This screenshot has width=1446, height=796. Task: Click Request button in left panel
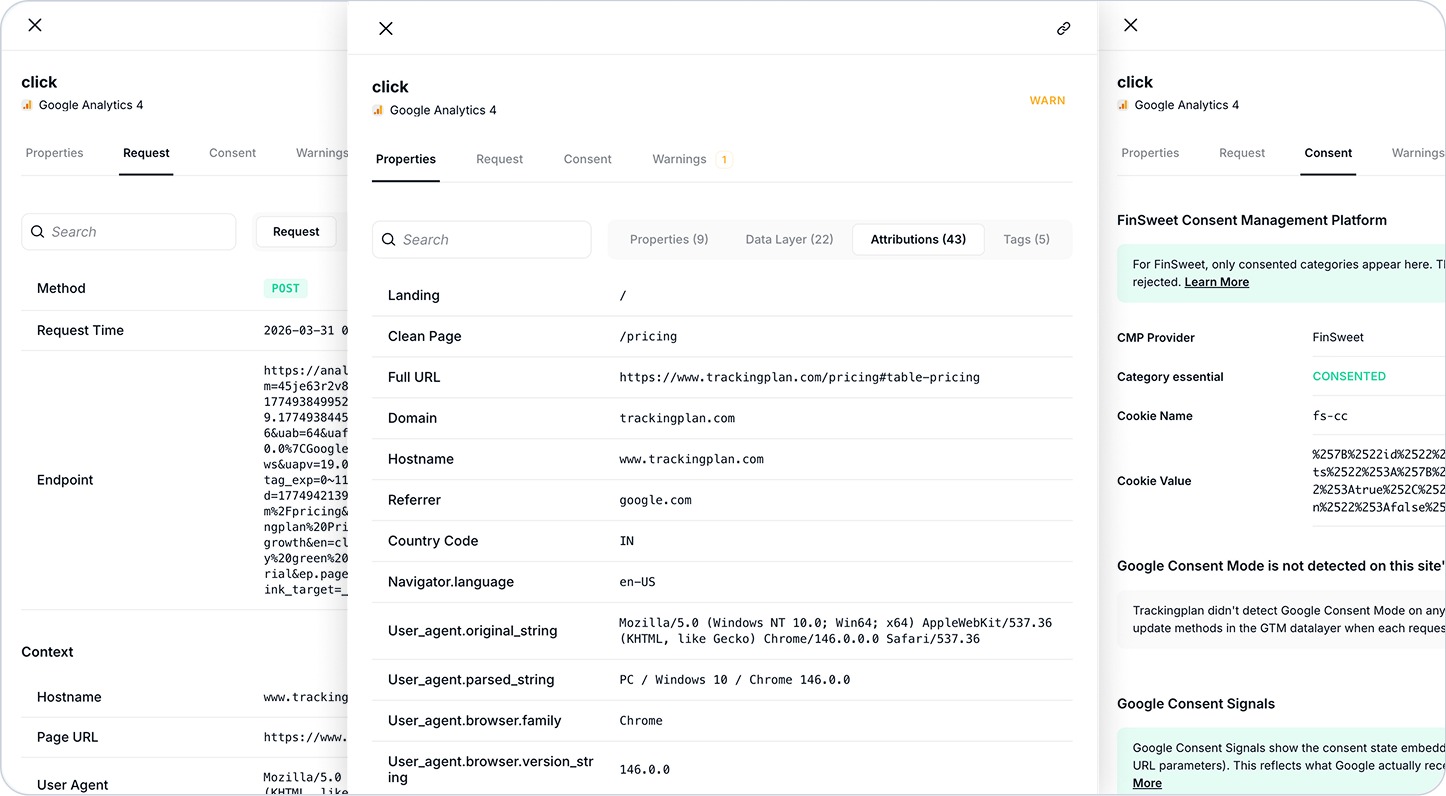[x=296, y=232]
